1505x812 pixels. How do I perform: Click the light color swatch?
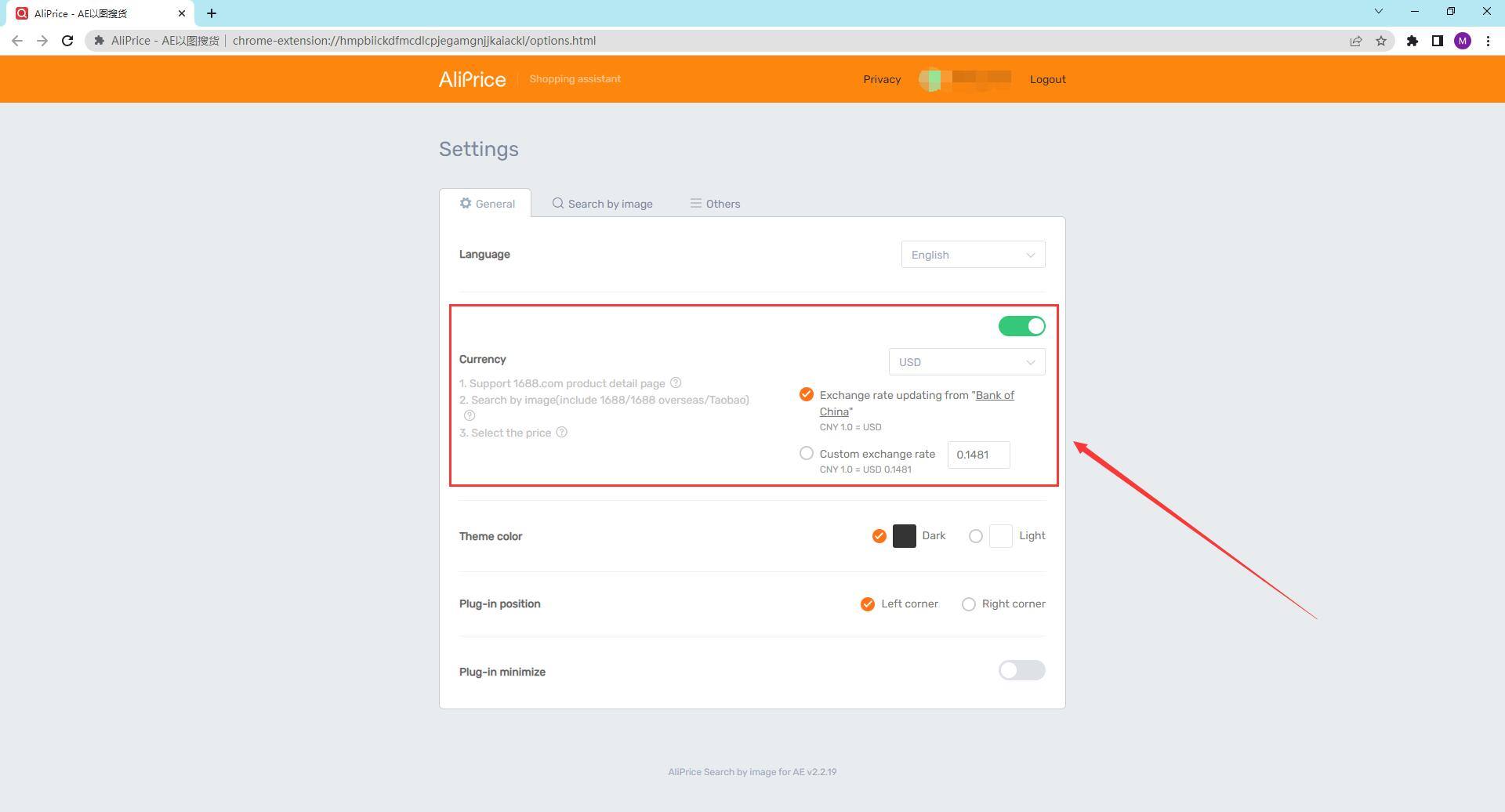pyautogui.click(x=1001, y=536)
